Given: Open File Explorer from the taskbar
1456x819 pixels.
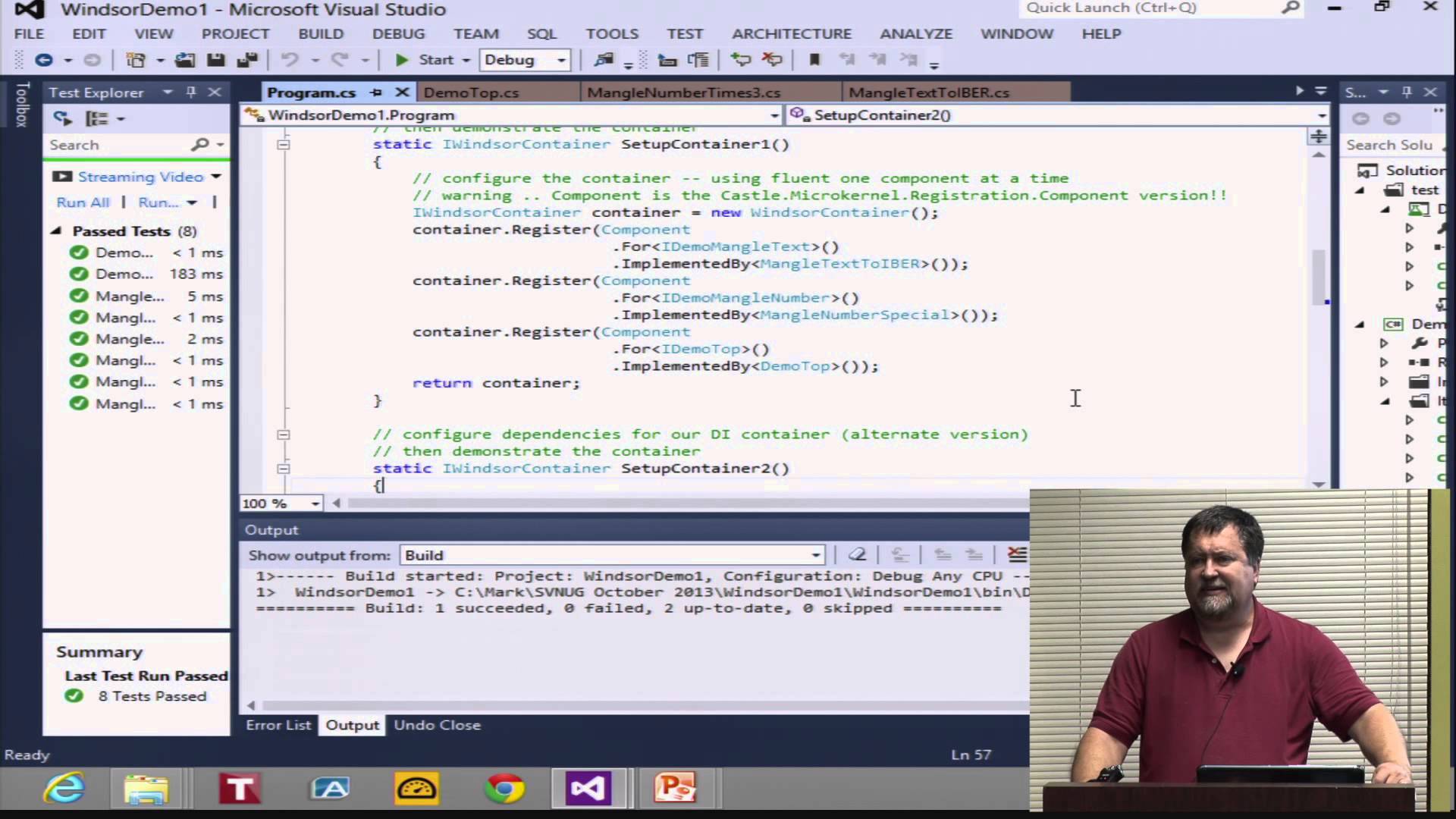Looking at the screenshot, I should (146, 789).
